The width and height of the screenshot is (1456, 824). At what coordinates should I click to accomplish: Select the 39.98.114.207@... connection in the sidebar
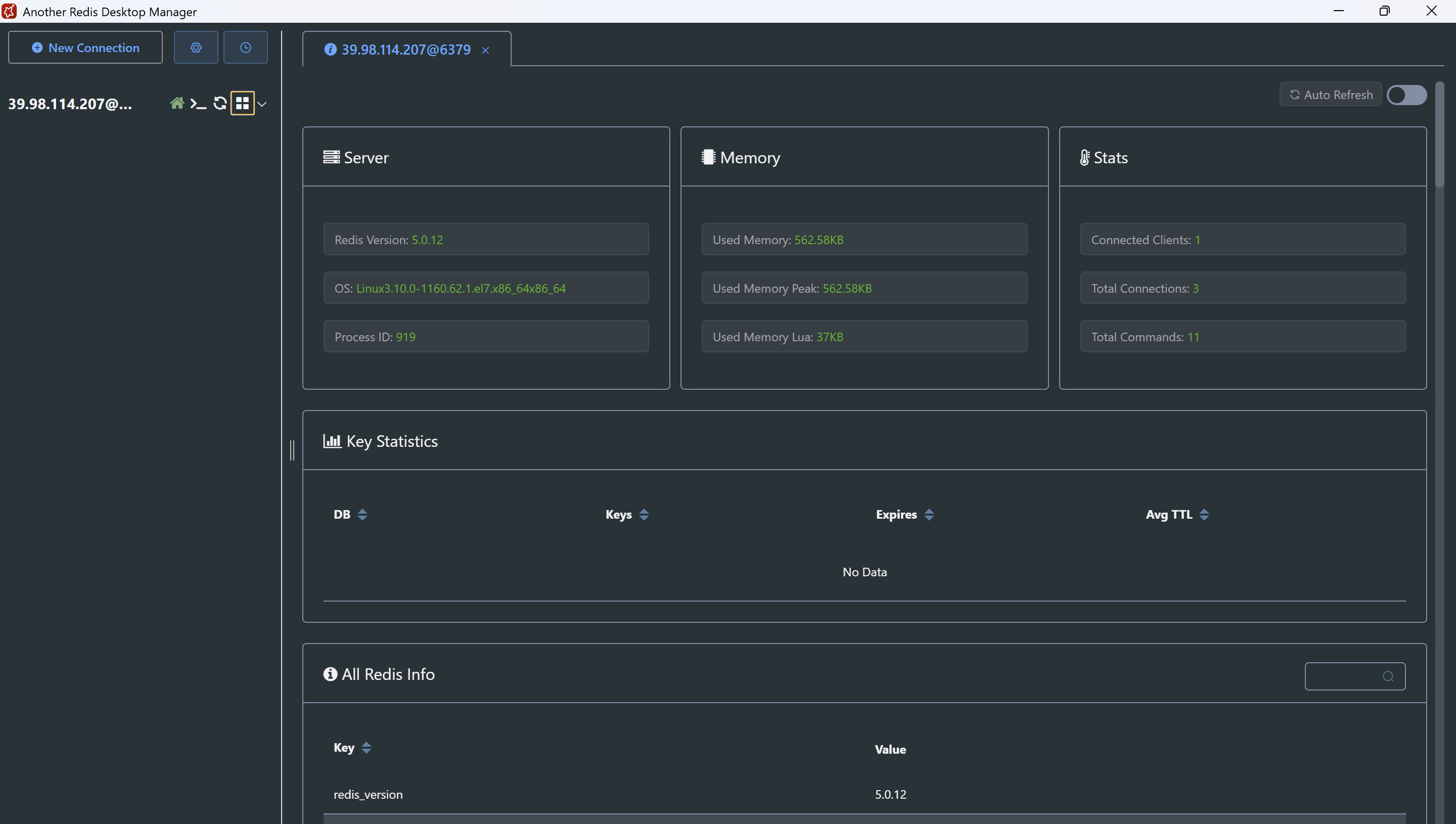(x=70, y=104)
